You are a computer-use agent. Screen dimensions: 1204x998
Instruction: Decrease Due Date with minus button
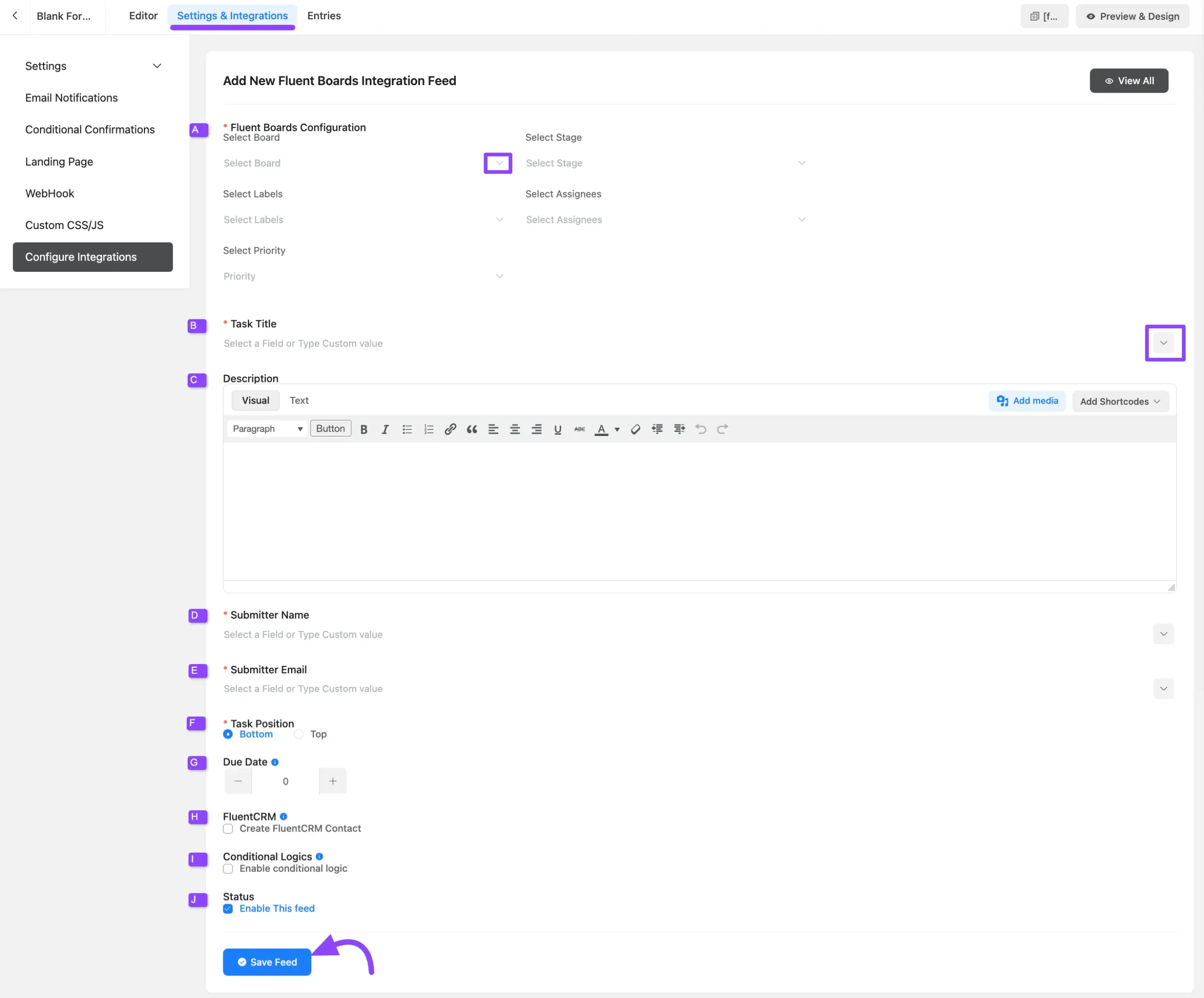click(x=238, y=781)
